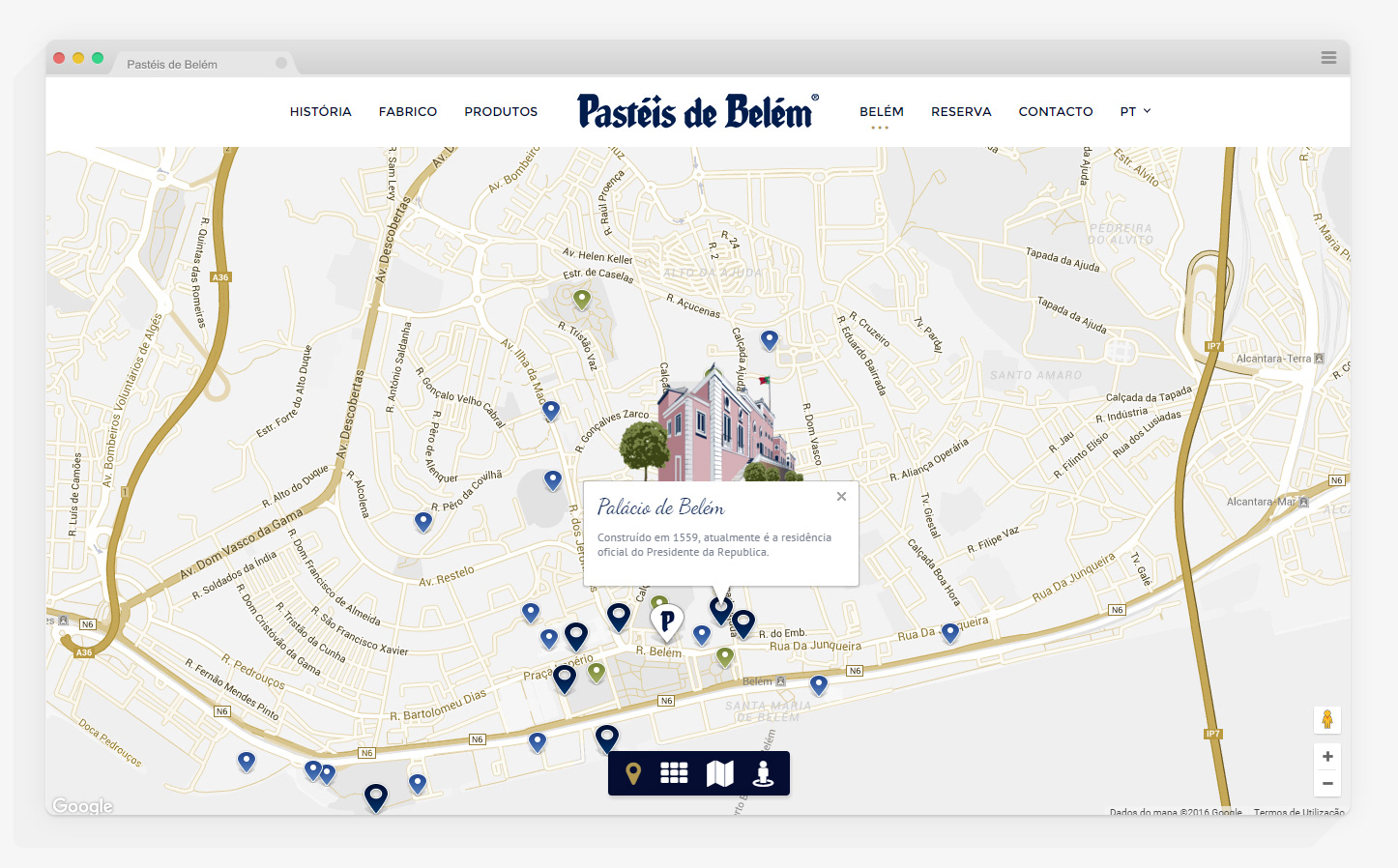Click blue pin right of P marker
1398x868 pixels.
(x=702, y=634)
